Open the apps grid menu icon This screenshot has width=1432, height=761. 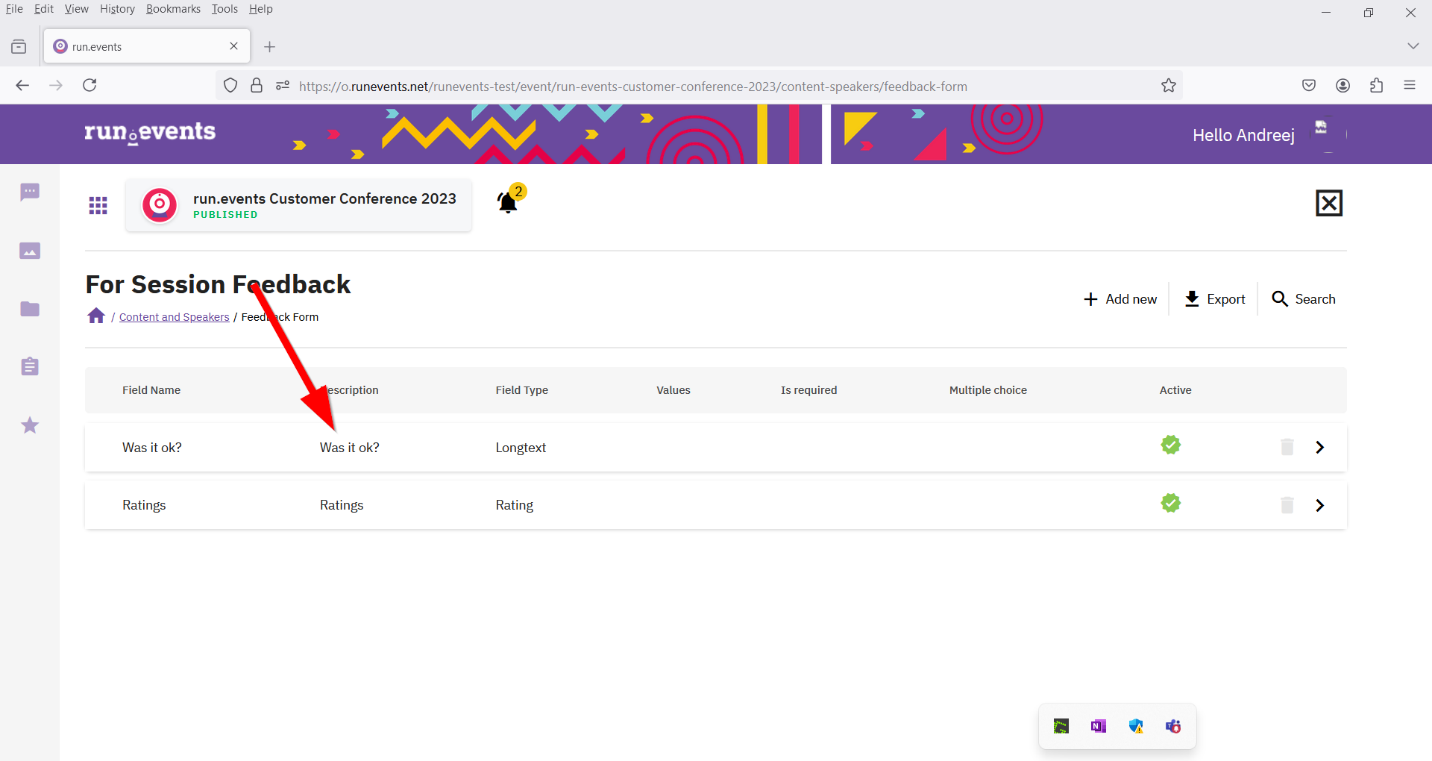click(x=98, y=205)
